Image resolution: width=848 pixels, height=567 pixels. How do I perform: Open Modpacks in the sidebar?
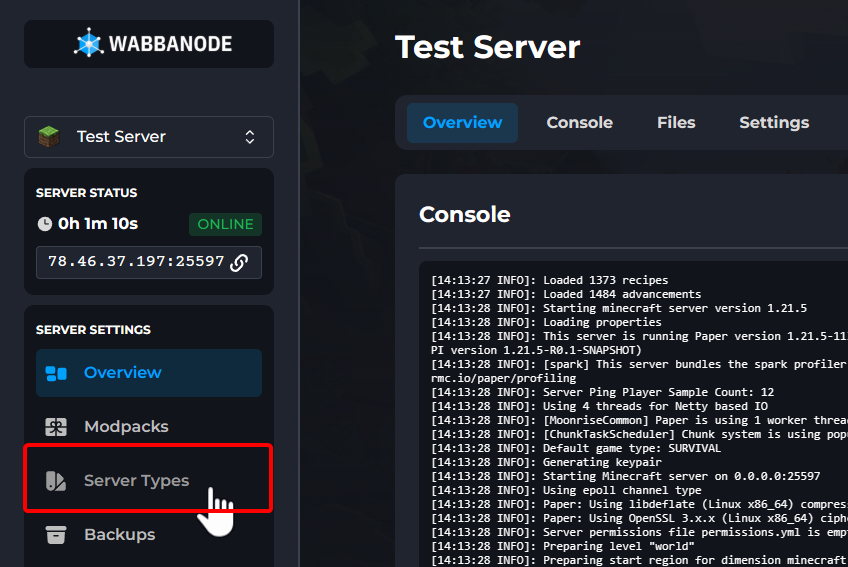pos(149,426)
